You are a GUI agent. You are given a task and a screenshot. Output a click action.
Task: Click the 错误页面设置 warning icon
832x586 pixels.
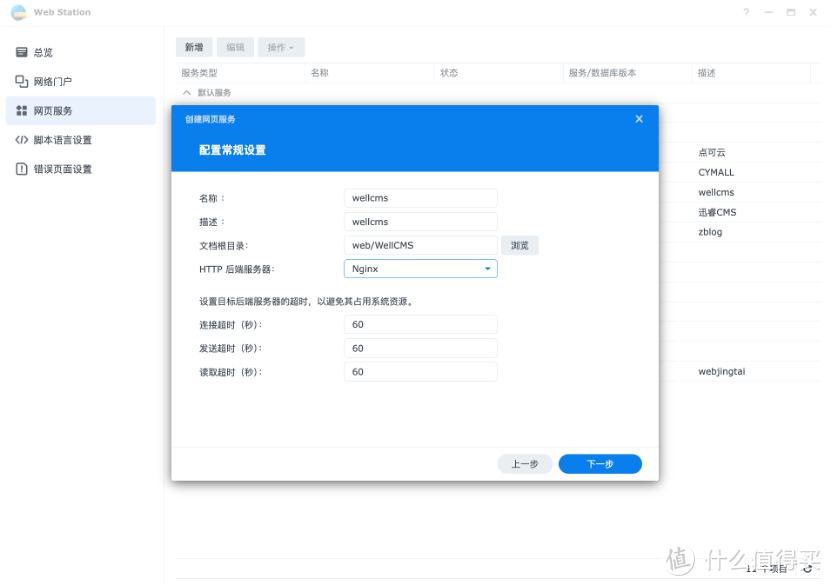pos(21,169)
